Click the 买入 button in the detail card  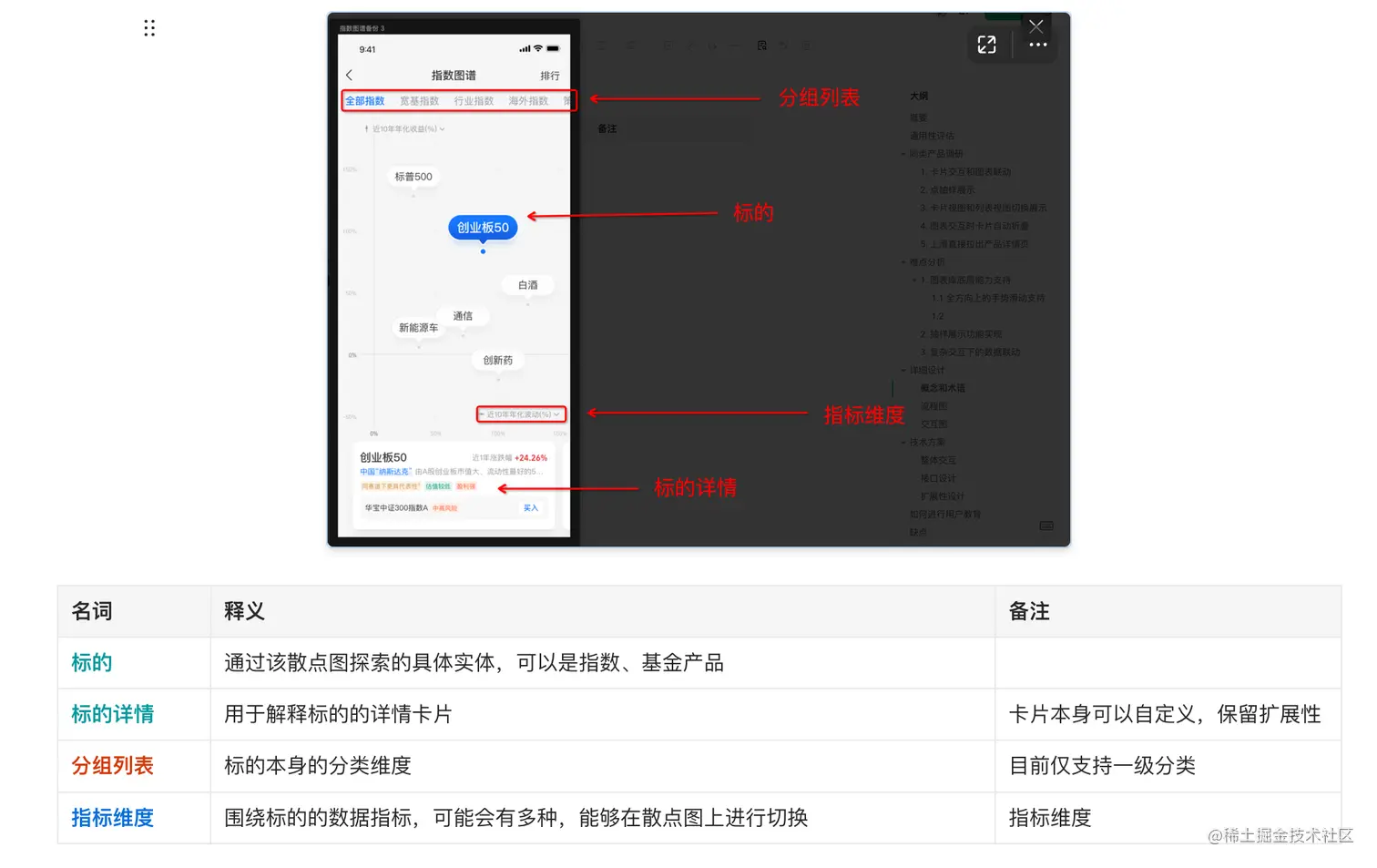pyautogui.click(x=531, y=508)
